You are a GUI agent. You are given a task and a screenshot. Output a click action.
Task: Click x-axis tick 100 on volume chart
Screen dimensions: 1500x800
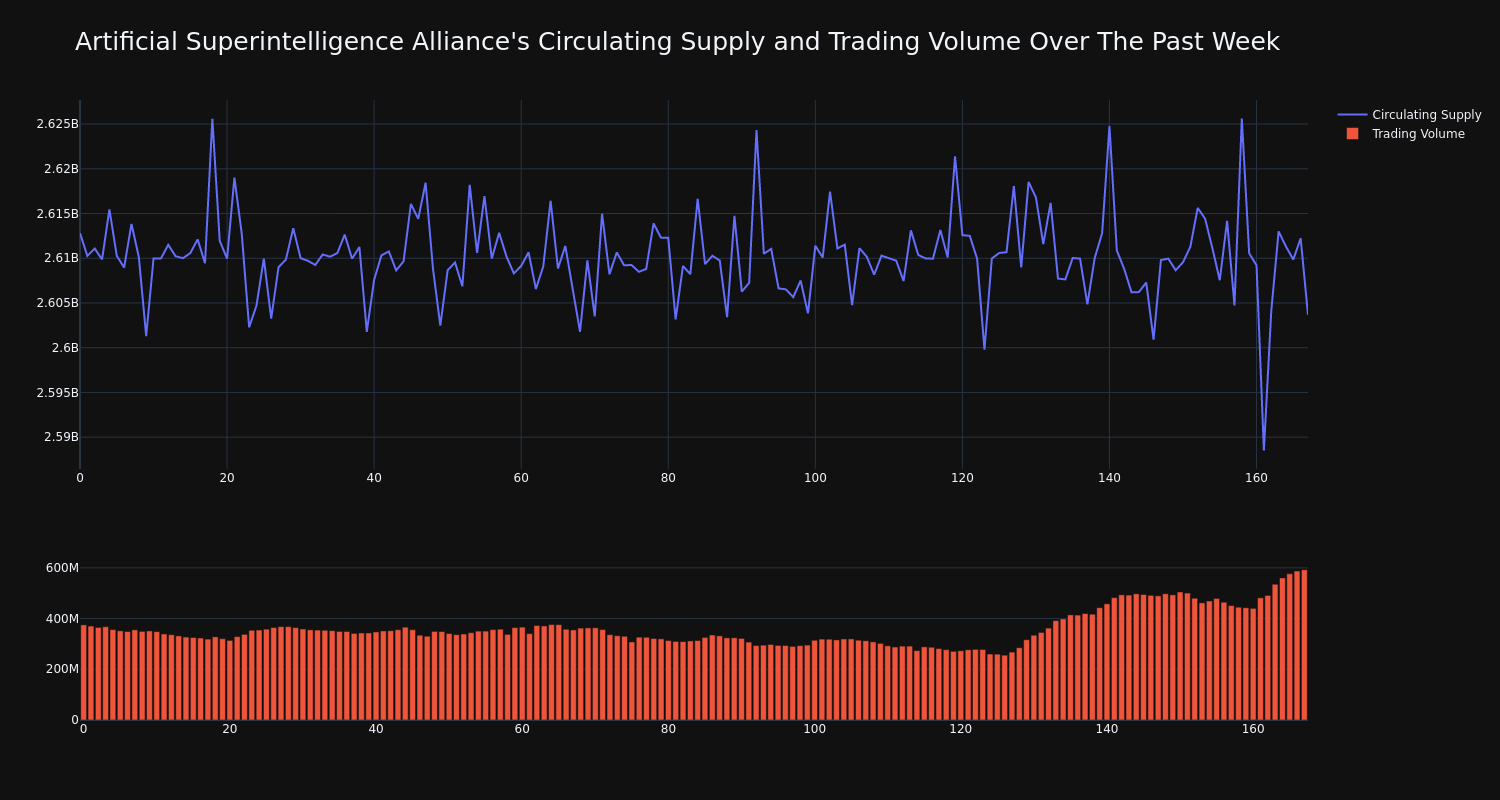(x=815, y=729)
